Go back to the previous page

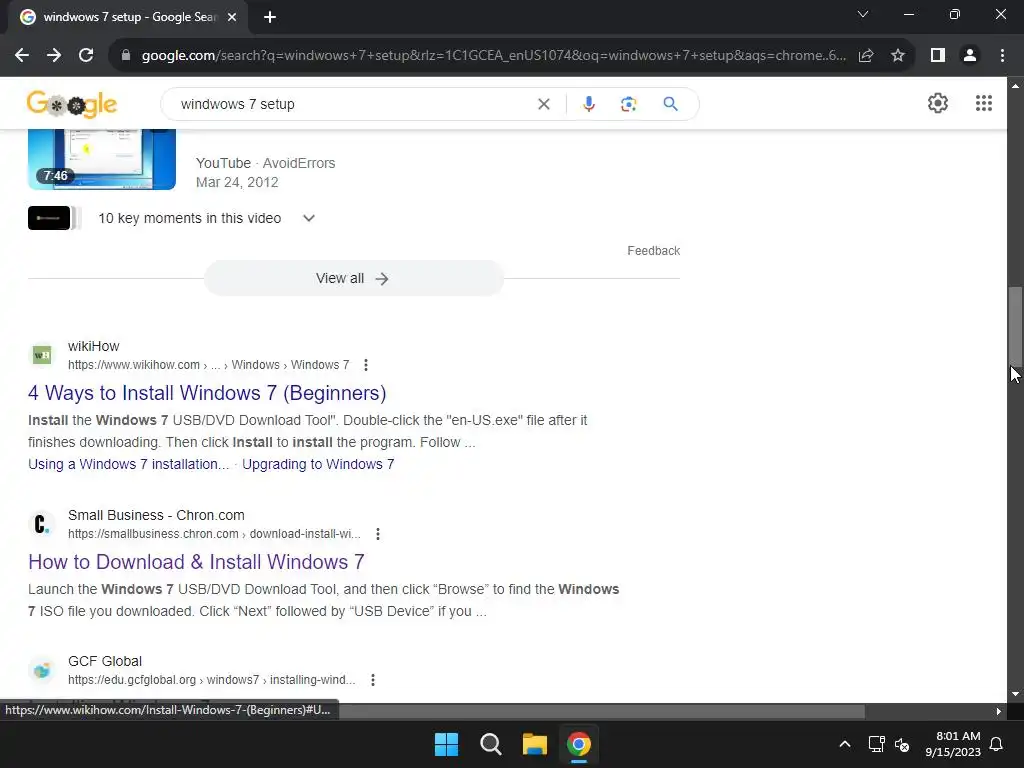(x=22, y=56)
